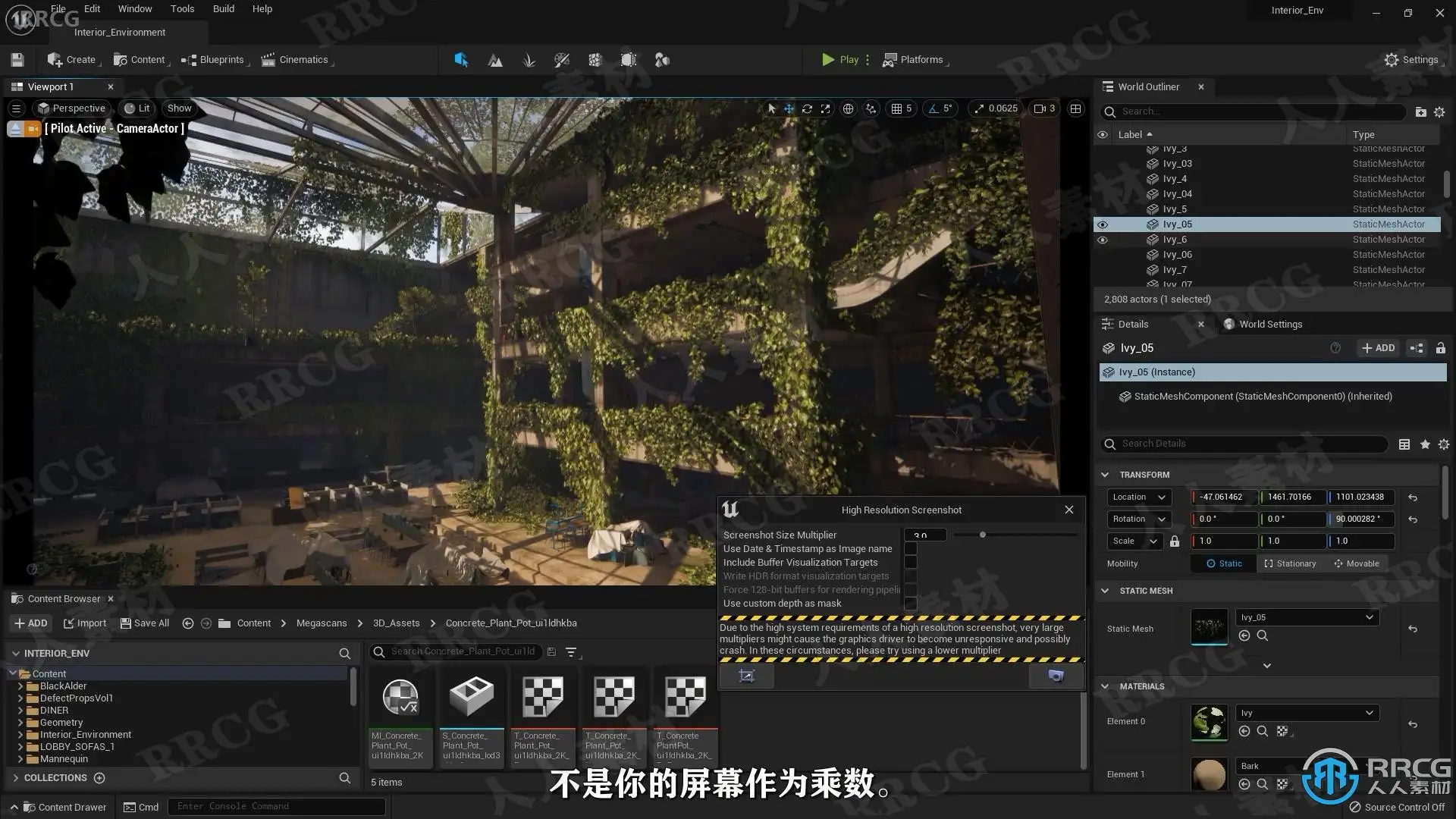Click ADD component button in Details
The width and height of the screenshot is (1456, 819).
pos(1378,348)
